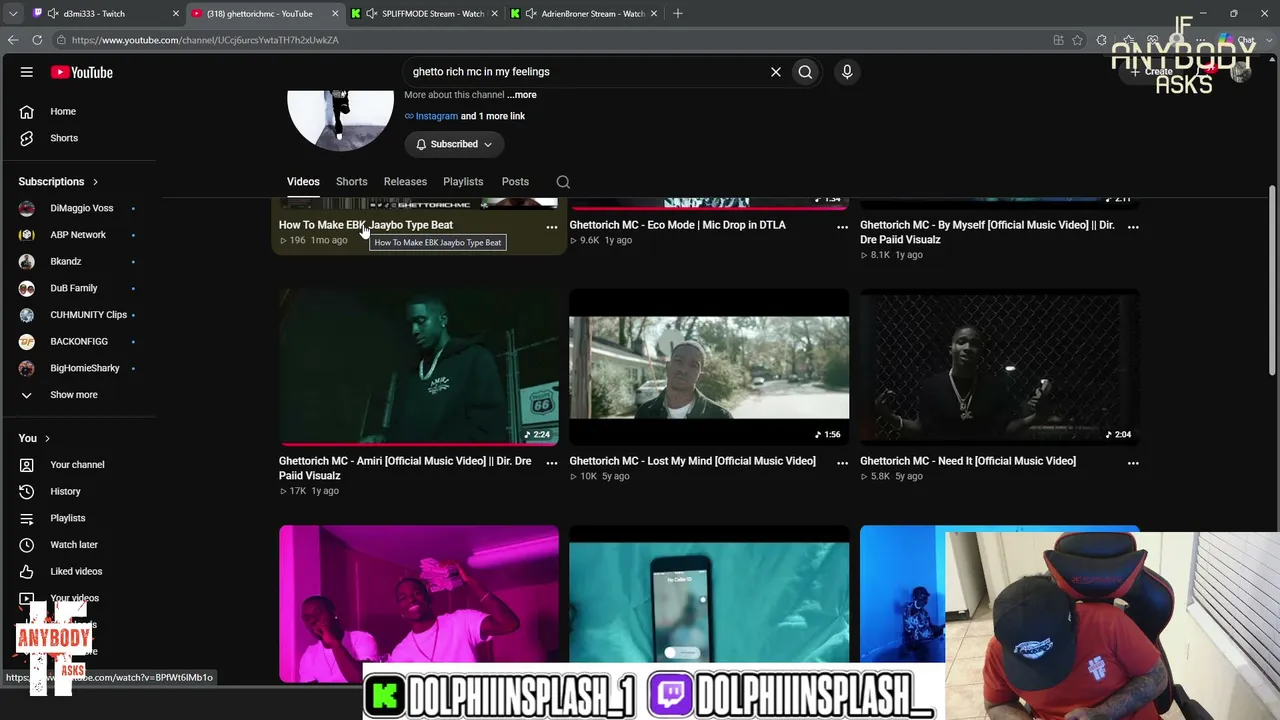Image resolution: width=1280 pixels, height=720 pixels.
Task: Open the YouTube guide hamburger menu
Action: pos(27,72)
